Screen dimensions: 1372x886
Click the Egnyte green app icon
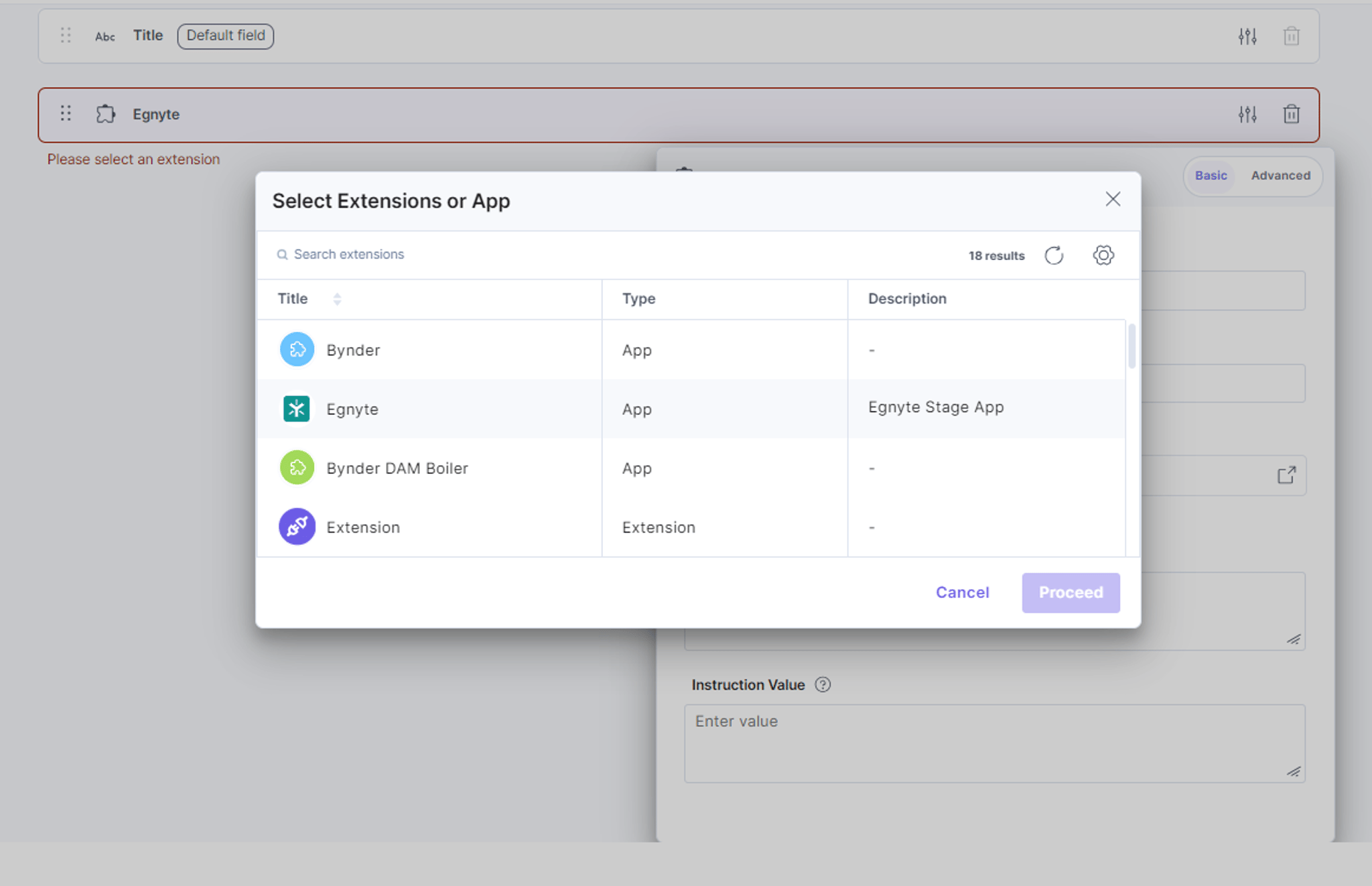click(x=297, y=409)
